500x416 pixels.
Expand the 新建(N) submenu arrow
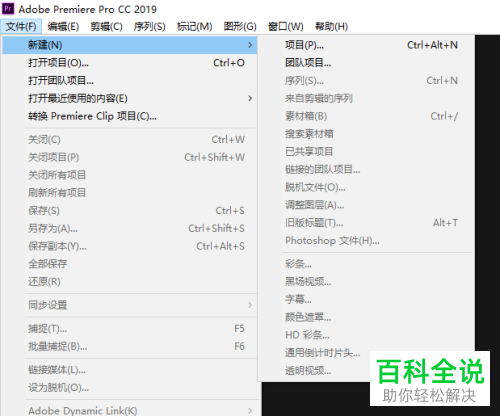click(x=250, y=45)
